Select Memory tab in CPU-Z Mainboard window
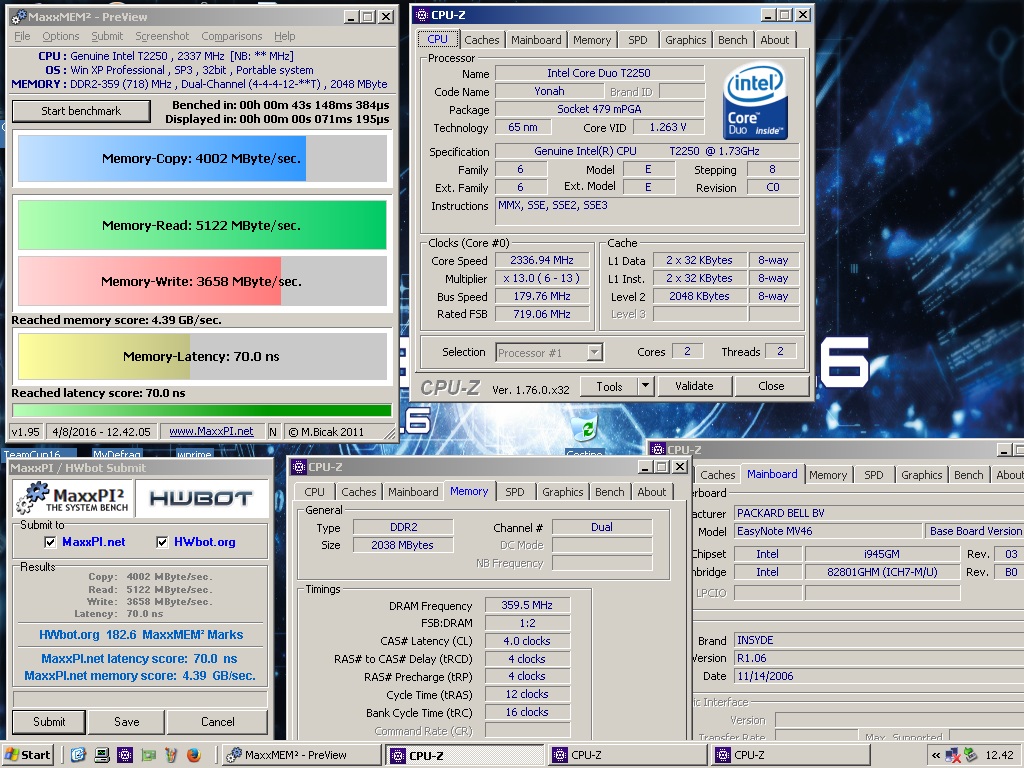Image resolution: width=1024 pixels, height=768 pixels. 828,475
